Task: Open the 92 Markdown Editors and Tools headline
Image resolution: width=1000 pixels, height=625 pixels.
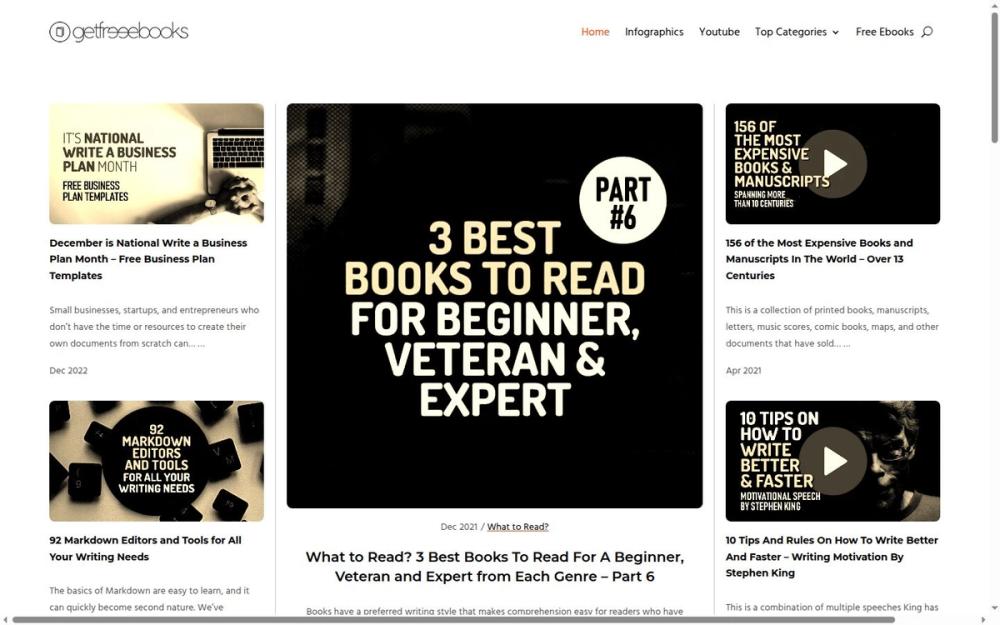Action: (x=145, y=548)
